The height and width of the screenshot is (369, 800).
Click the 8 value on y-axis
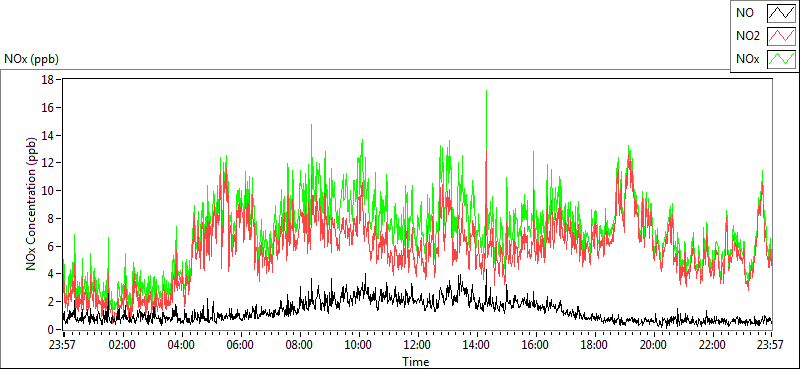52,218
